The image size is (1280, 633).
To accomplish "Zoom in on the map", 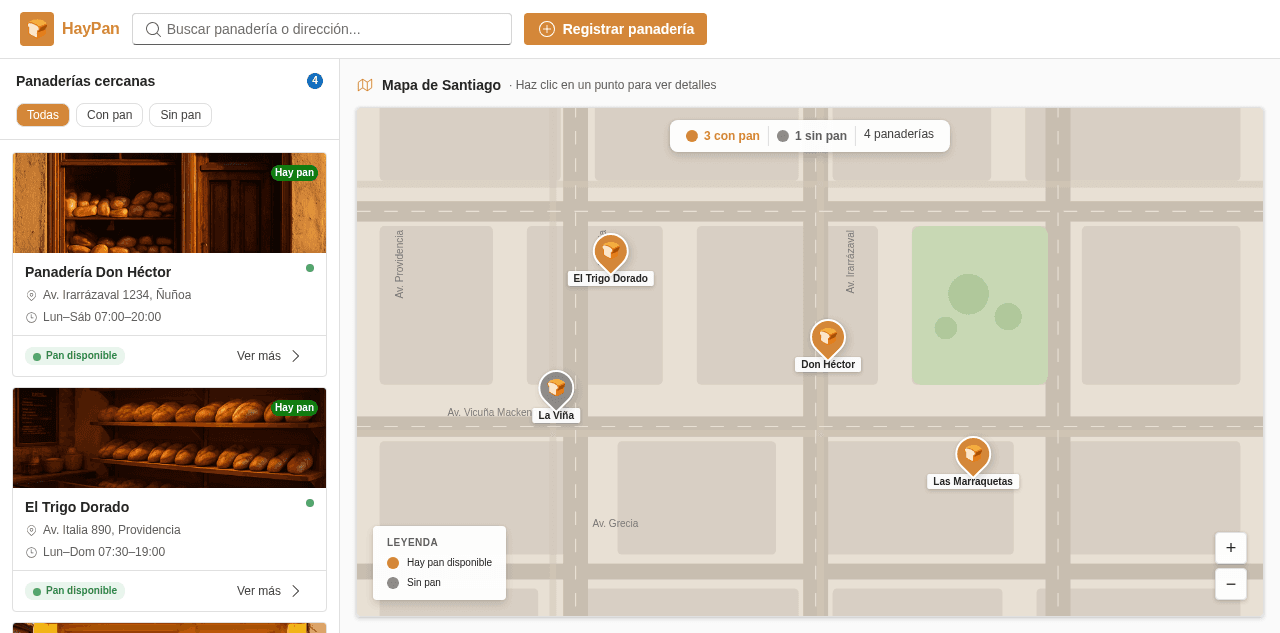I will coord(1231,548).
